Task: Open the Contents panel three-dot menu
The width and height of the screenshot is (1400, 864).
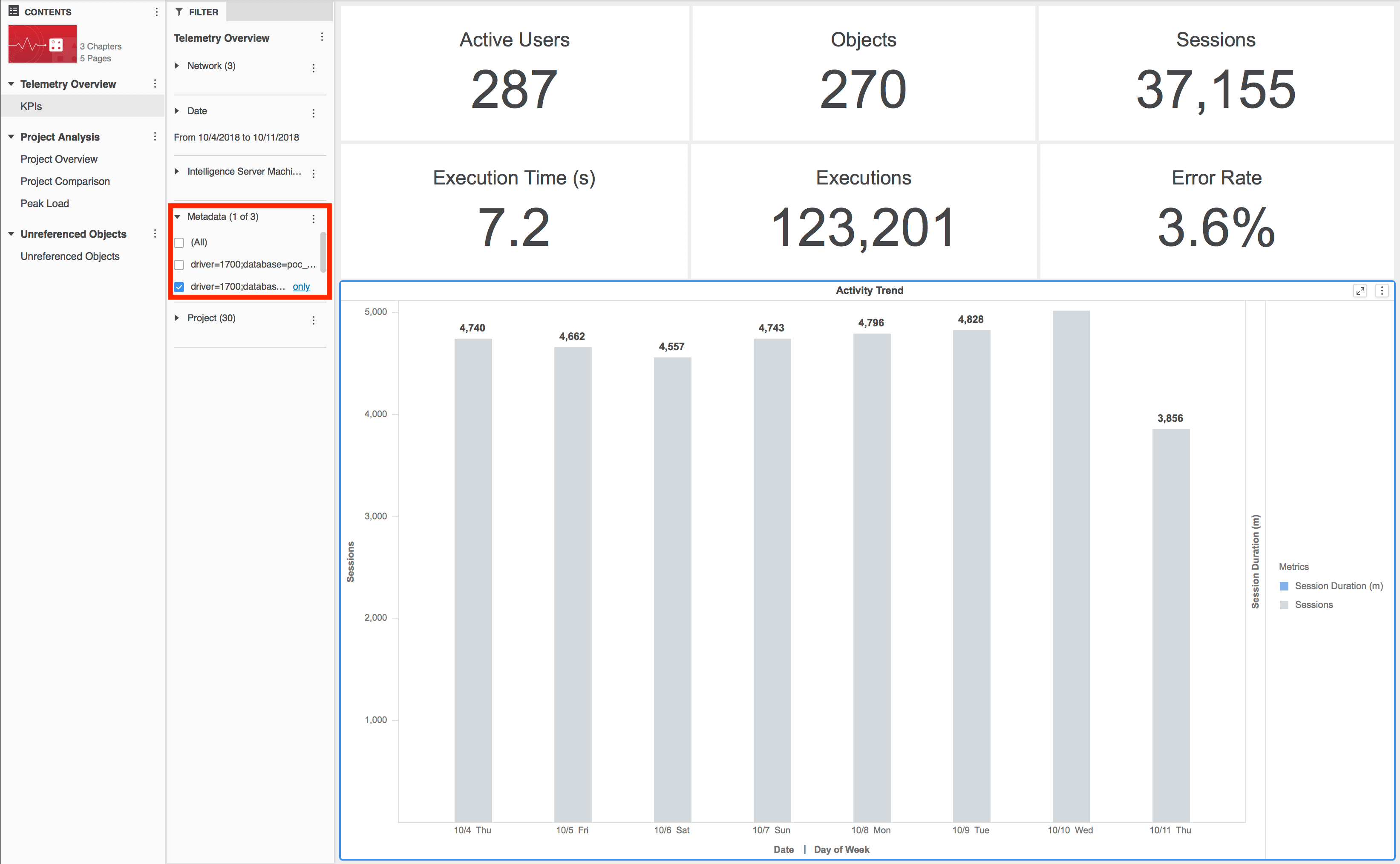Action: [x=156, y=12]
